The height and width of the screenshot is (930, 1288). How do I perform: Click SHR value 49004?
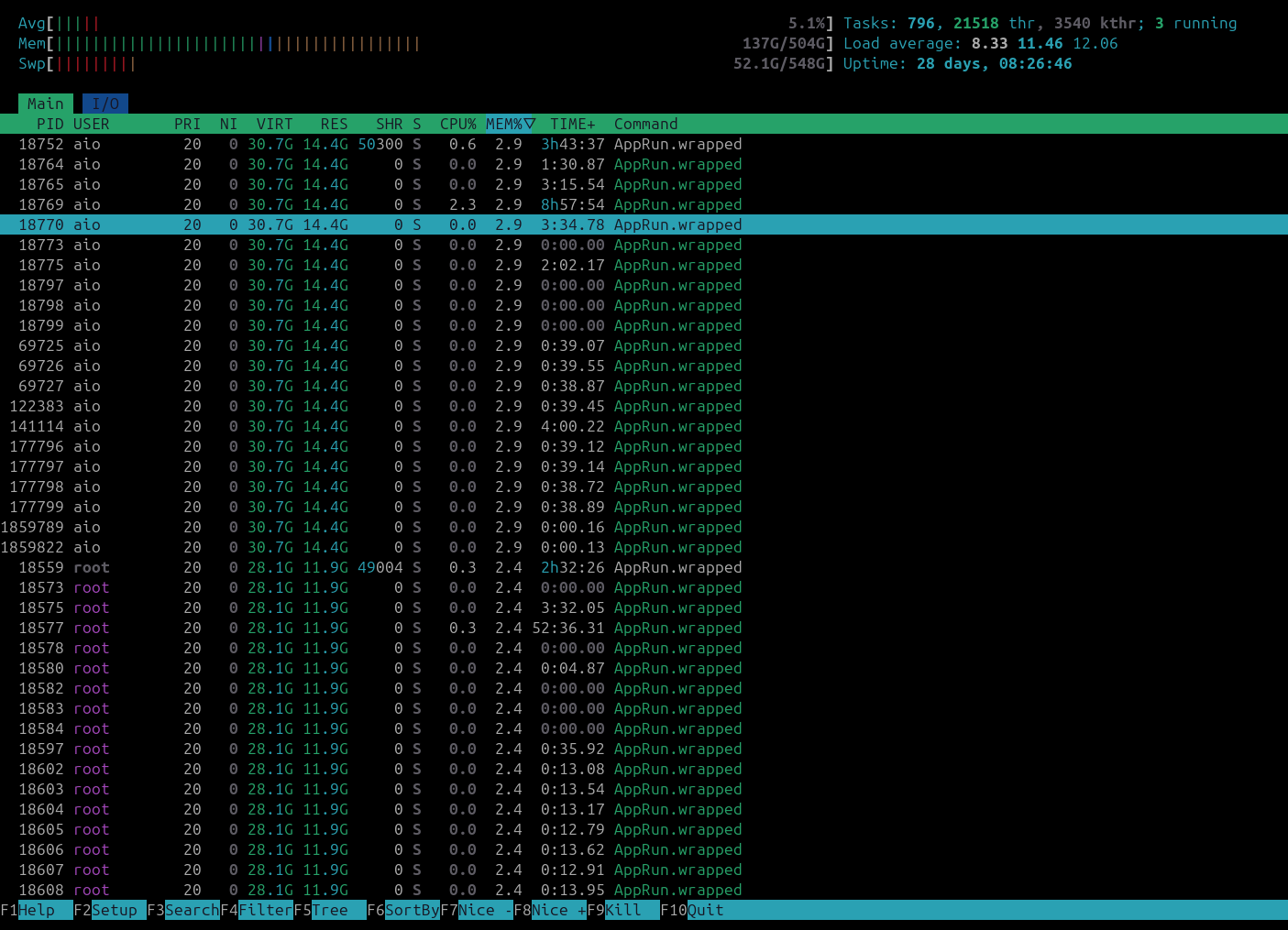point(380,567)
